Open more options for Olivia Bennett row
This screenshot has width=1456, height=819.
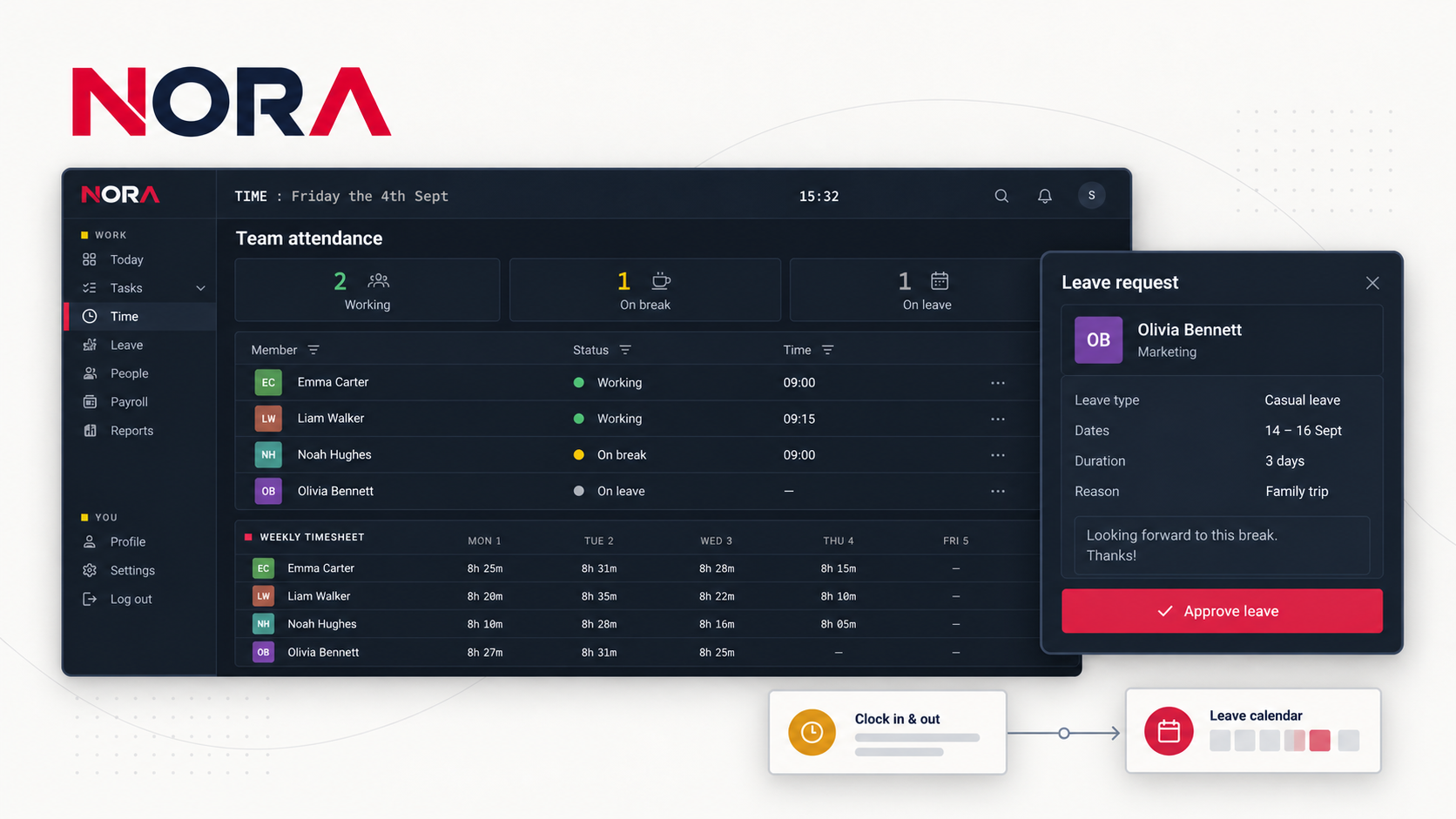coord(998,491)
